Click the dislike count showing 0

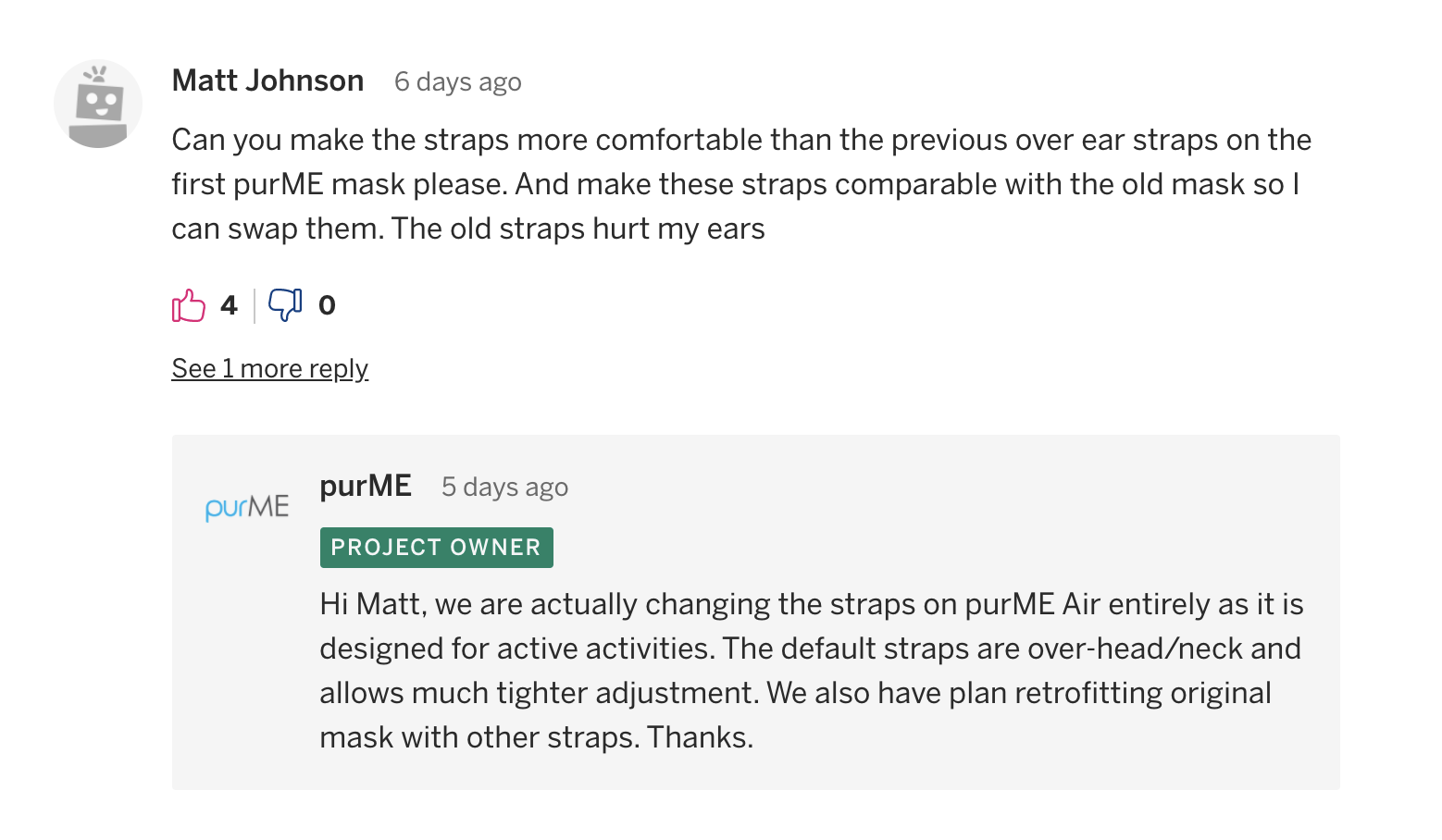(327, 305)
